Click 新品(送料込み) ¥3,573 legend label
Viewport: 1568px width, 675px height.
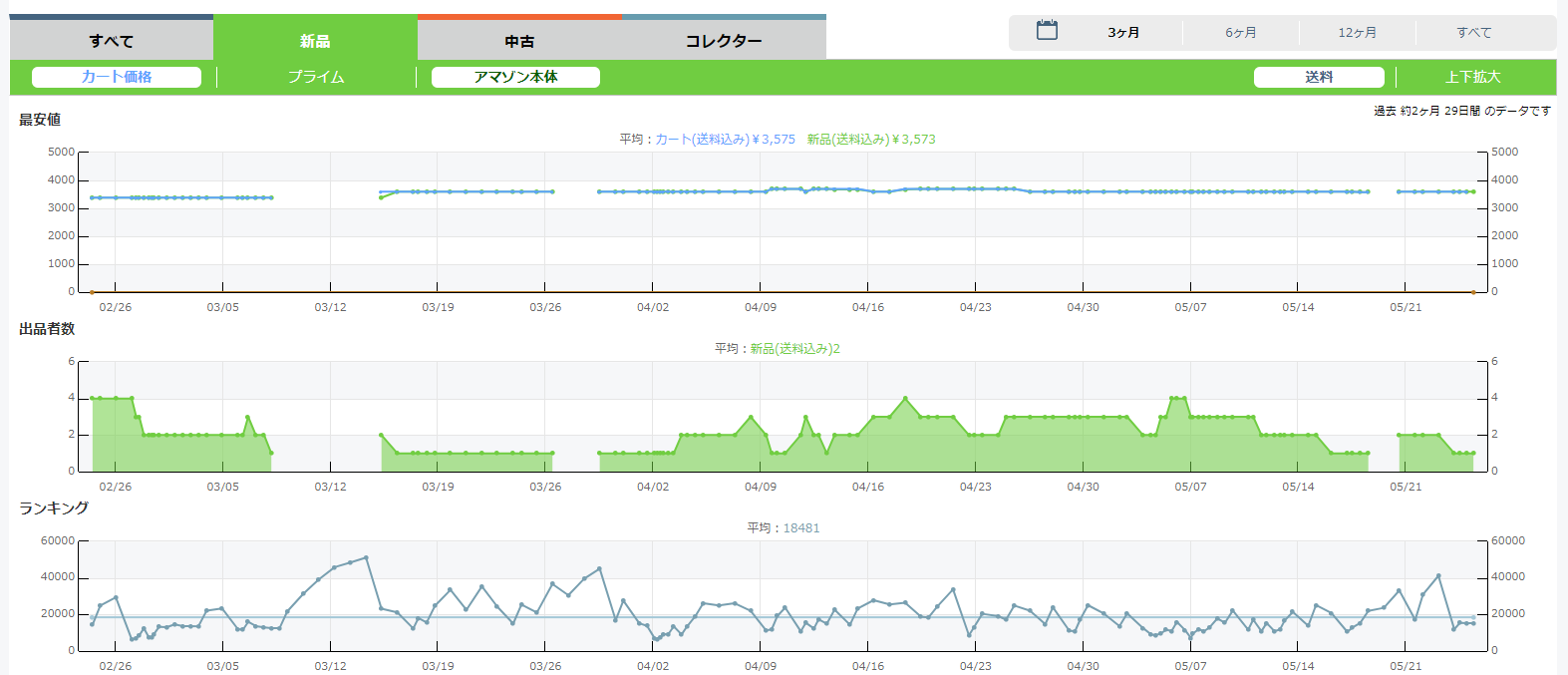click(x=871, y=140)
